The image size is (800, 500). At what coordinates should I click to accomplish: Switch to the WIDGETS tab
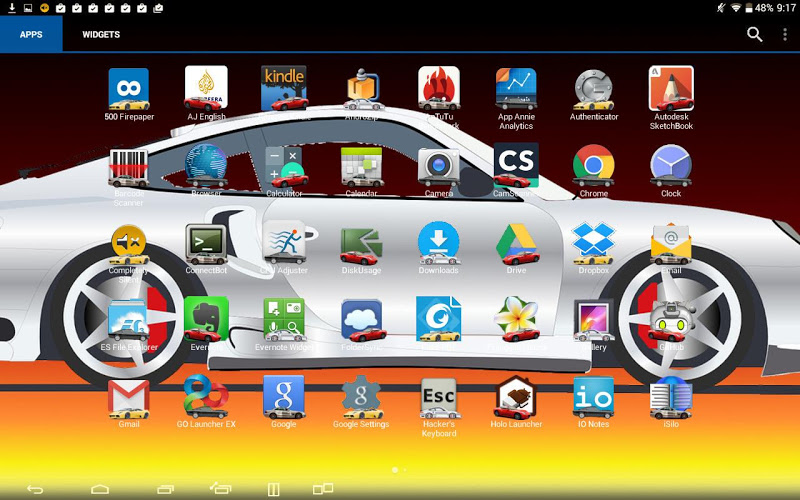pos(101,34)
